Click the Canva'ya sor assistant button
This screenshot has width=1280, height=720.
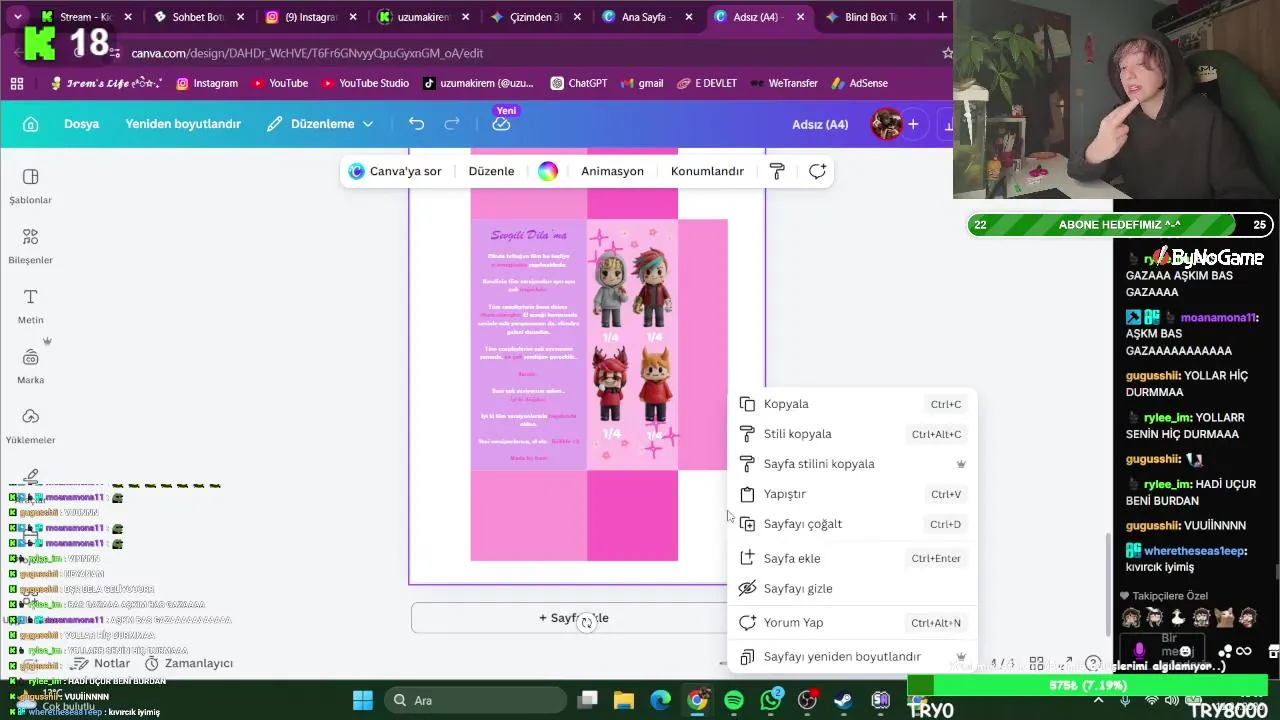[395, 171]
